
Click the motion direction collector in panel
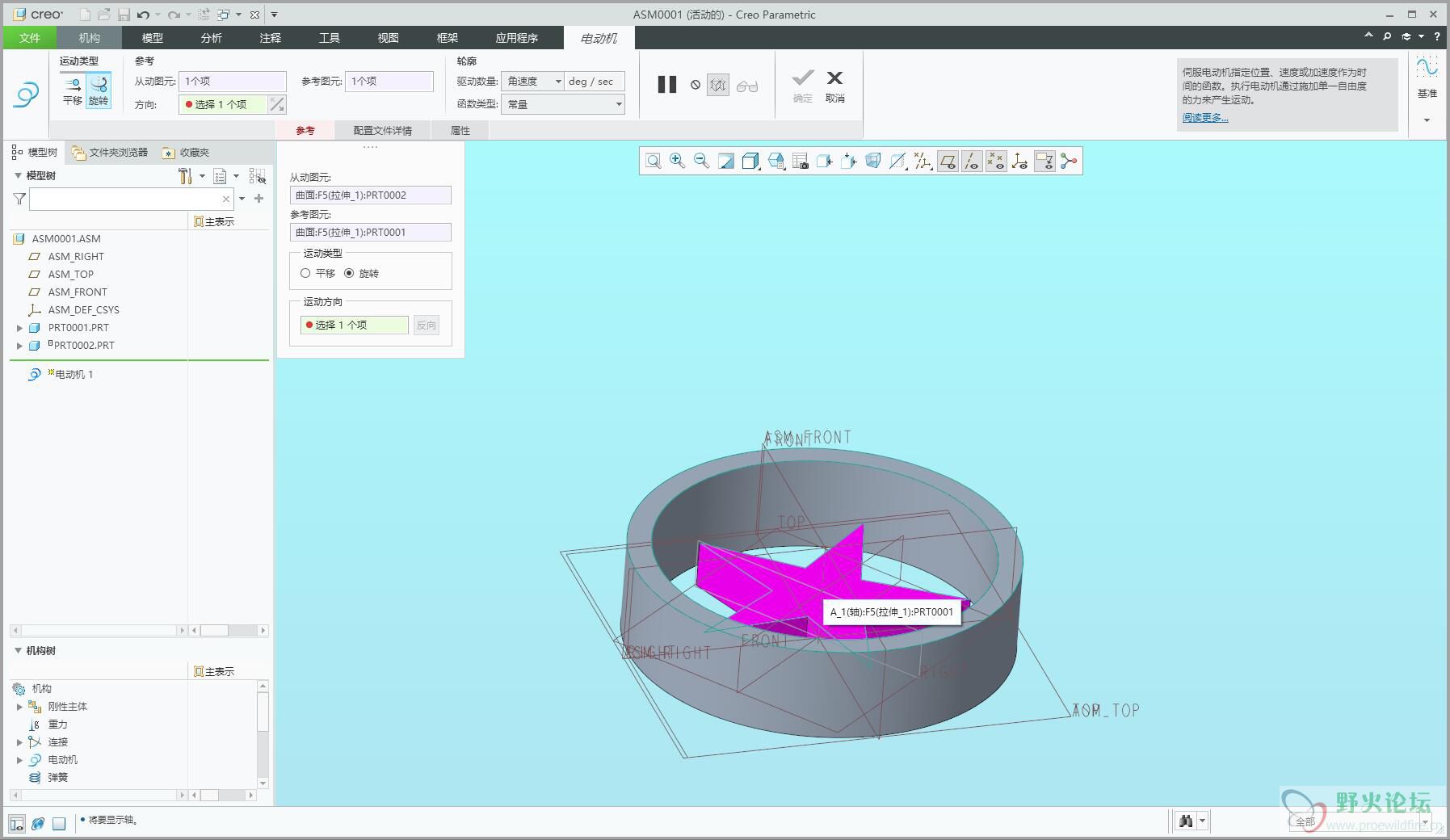[x=355, y=325]
